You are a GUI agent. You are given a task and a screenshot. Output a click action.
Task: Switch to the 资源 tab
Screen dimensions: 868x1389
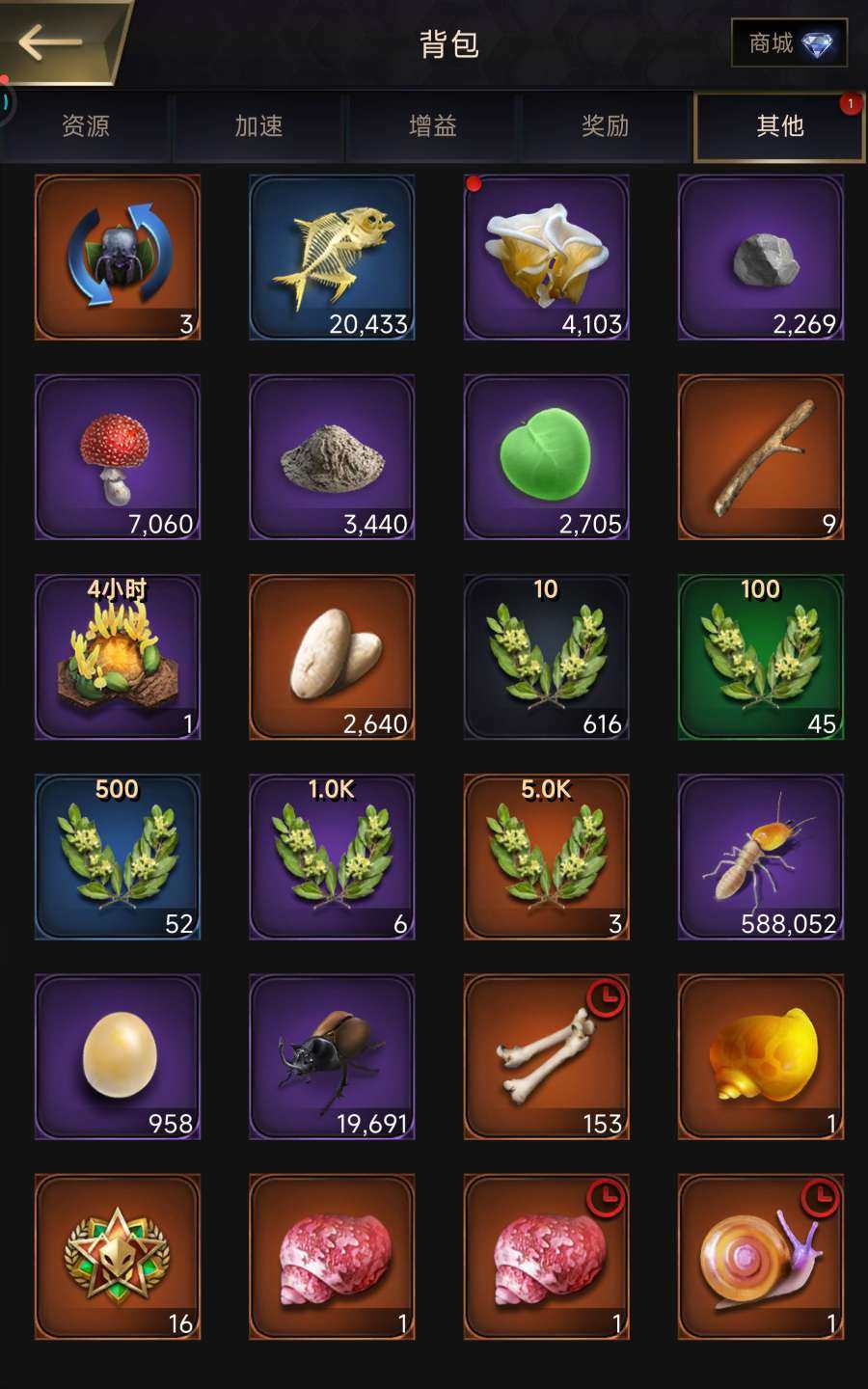(86, 126)
